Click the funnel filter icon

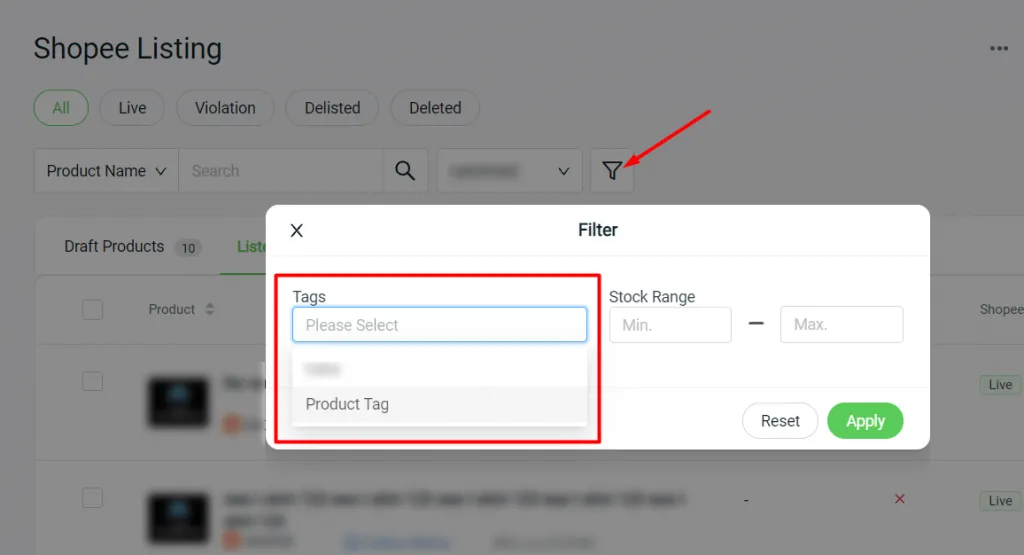pyautogui.click(x=612, y=171)
